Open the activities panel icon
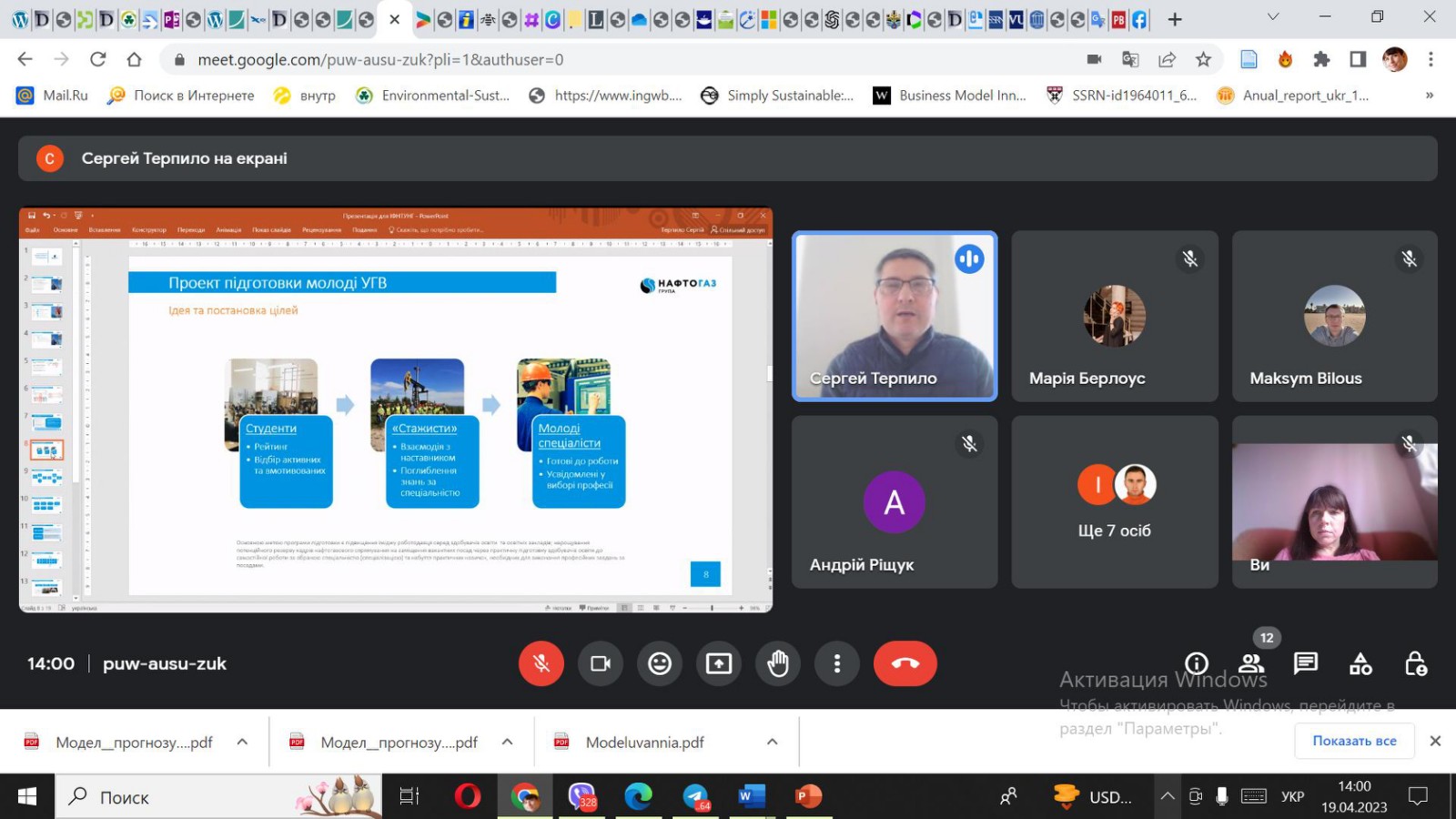This screenshot has height=819, width=1456. tap(1360, 663)
